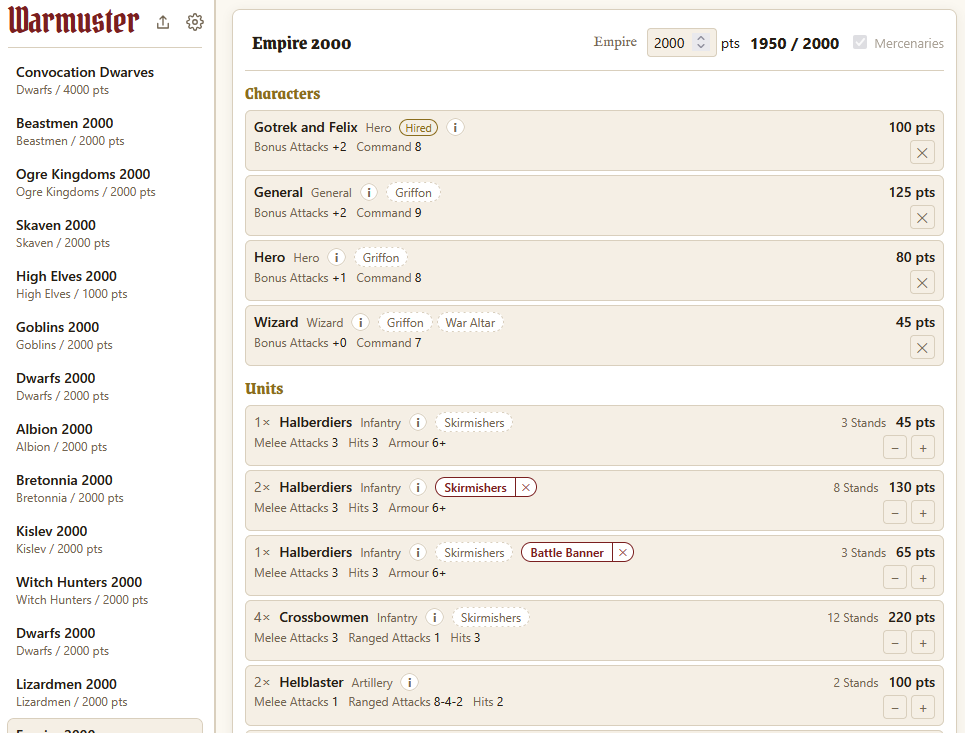Screen dimensions: 965x733
Task: Click the Units section heading
Action: click(x=264, y=388)
